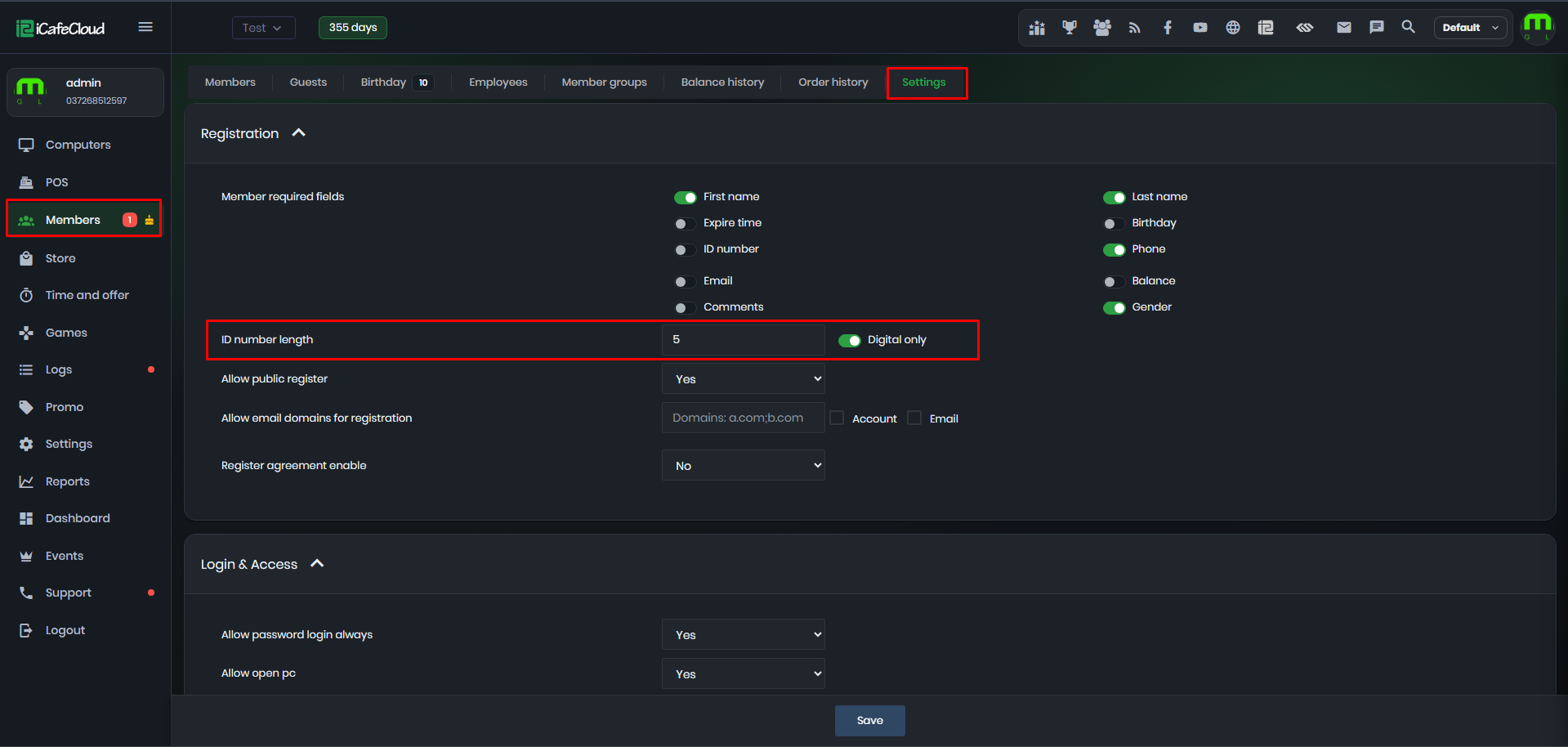This screenshot has width=1568, height=747.
Task: Switch to the Employees tab
Action: coord(498,83)
